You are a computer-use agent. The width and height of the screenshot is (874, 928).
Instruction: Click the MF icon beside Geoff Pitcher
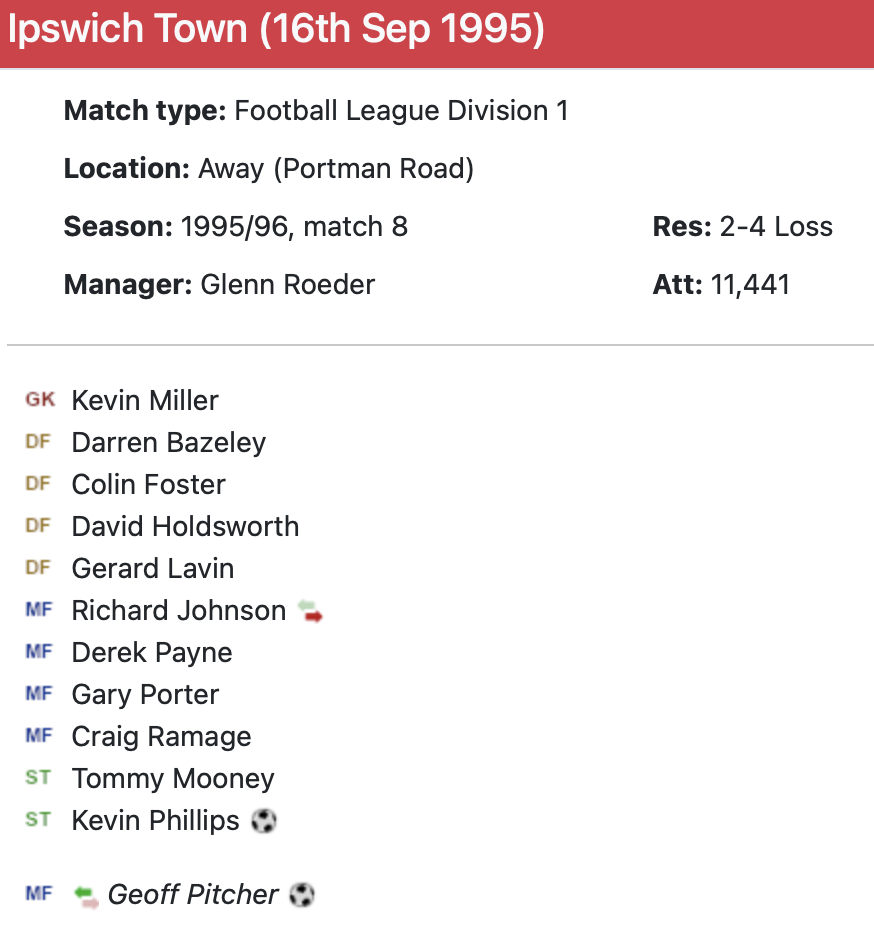click(38, 894)
